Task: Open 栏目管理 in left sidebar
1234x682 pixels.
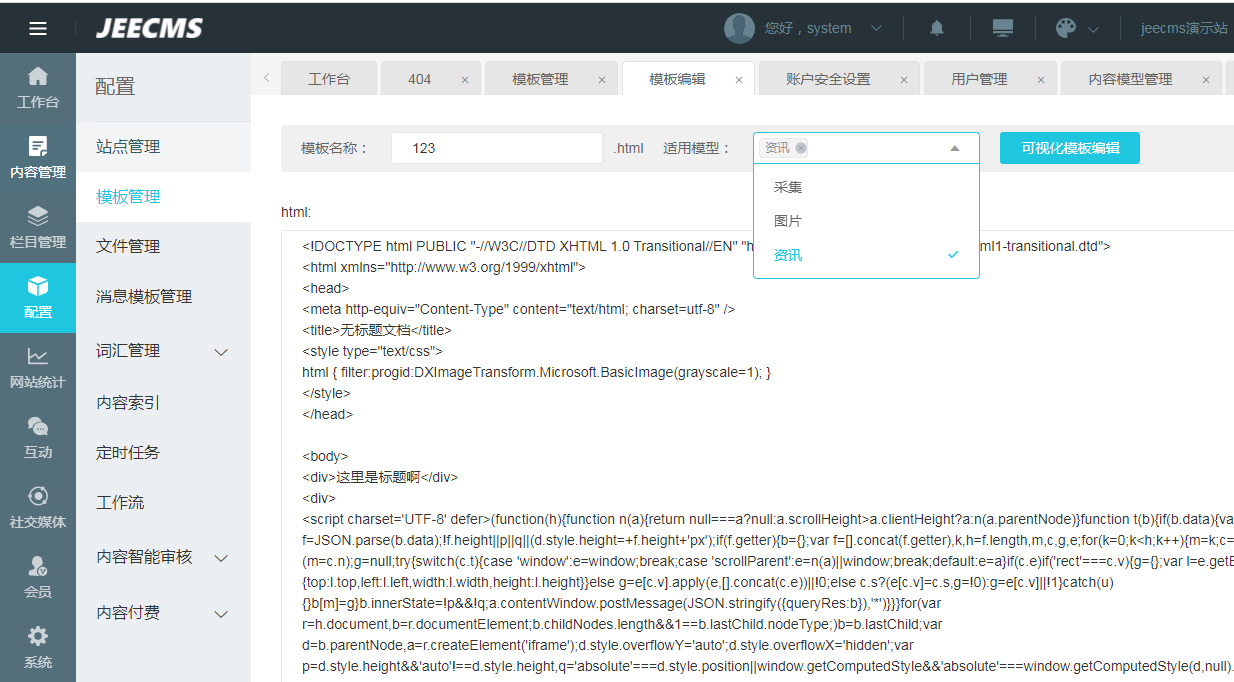Action: pyautogui.click(x=38, y=228)
